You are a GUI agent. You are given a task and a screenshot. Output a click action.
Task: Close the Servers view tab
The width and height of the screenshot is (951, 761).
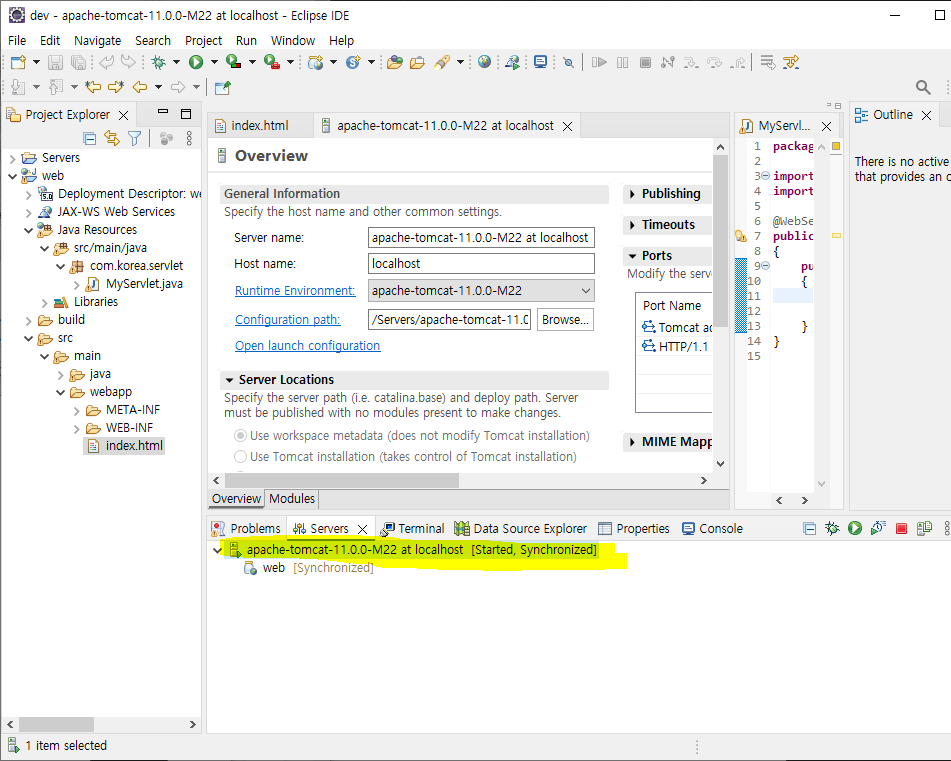pyautogui.click(x=363, y=529)
